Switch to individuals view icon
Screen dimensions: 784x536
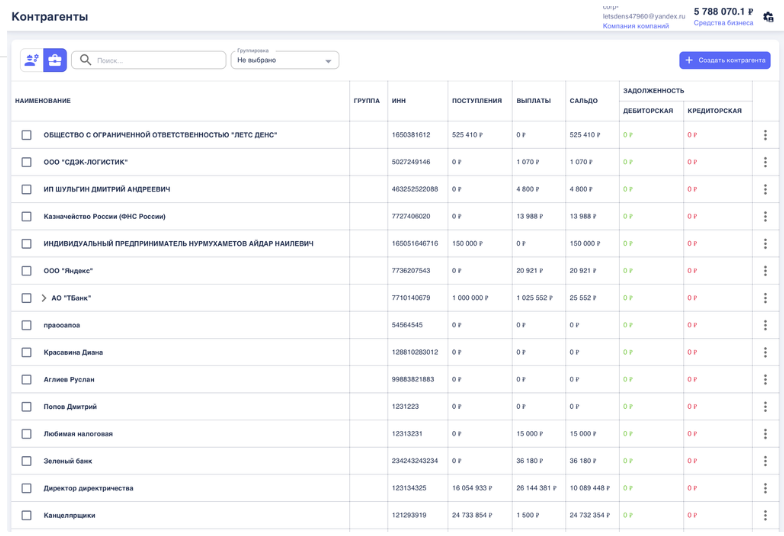point(31,60)
